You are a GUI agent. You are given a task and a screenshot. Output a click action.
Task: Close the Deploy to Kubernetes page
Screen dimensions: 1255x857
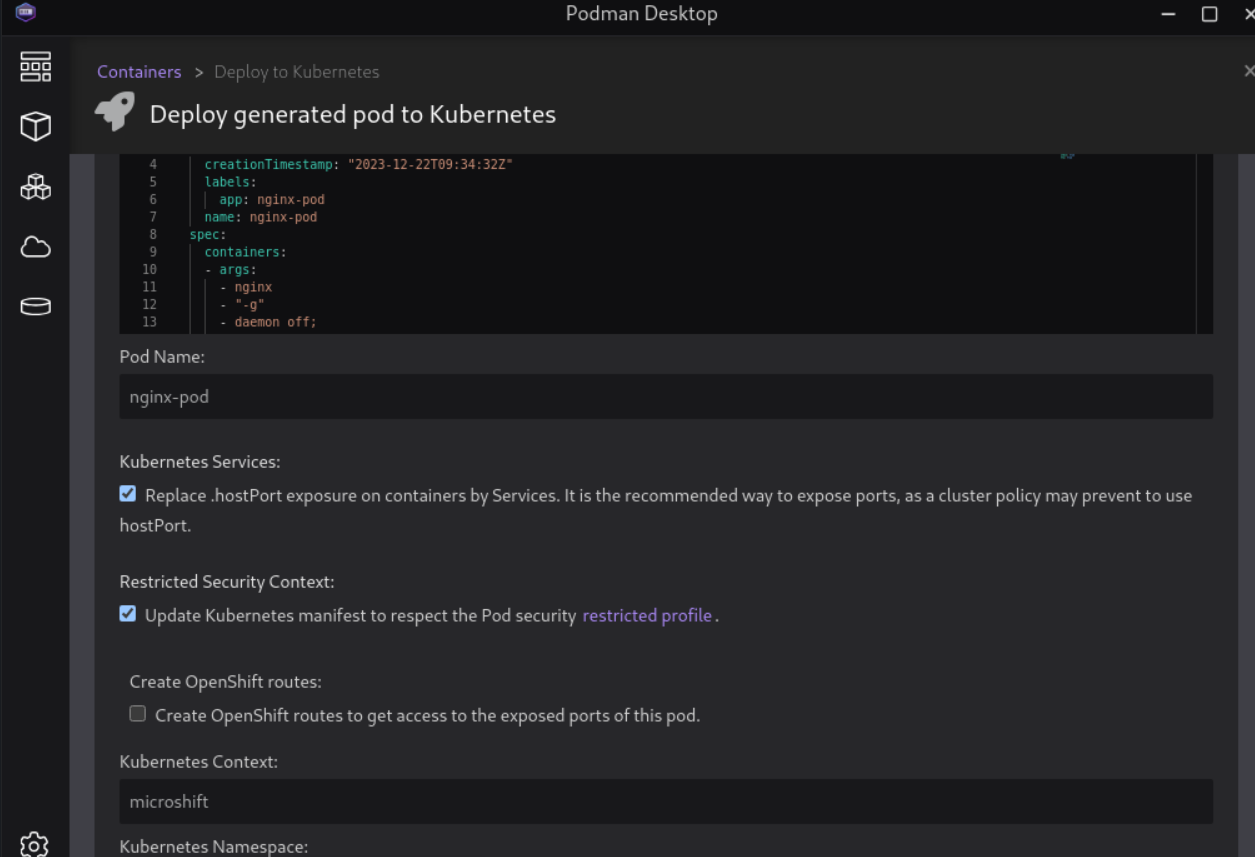[x=1248, y=71]
